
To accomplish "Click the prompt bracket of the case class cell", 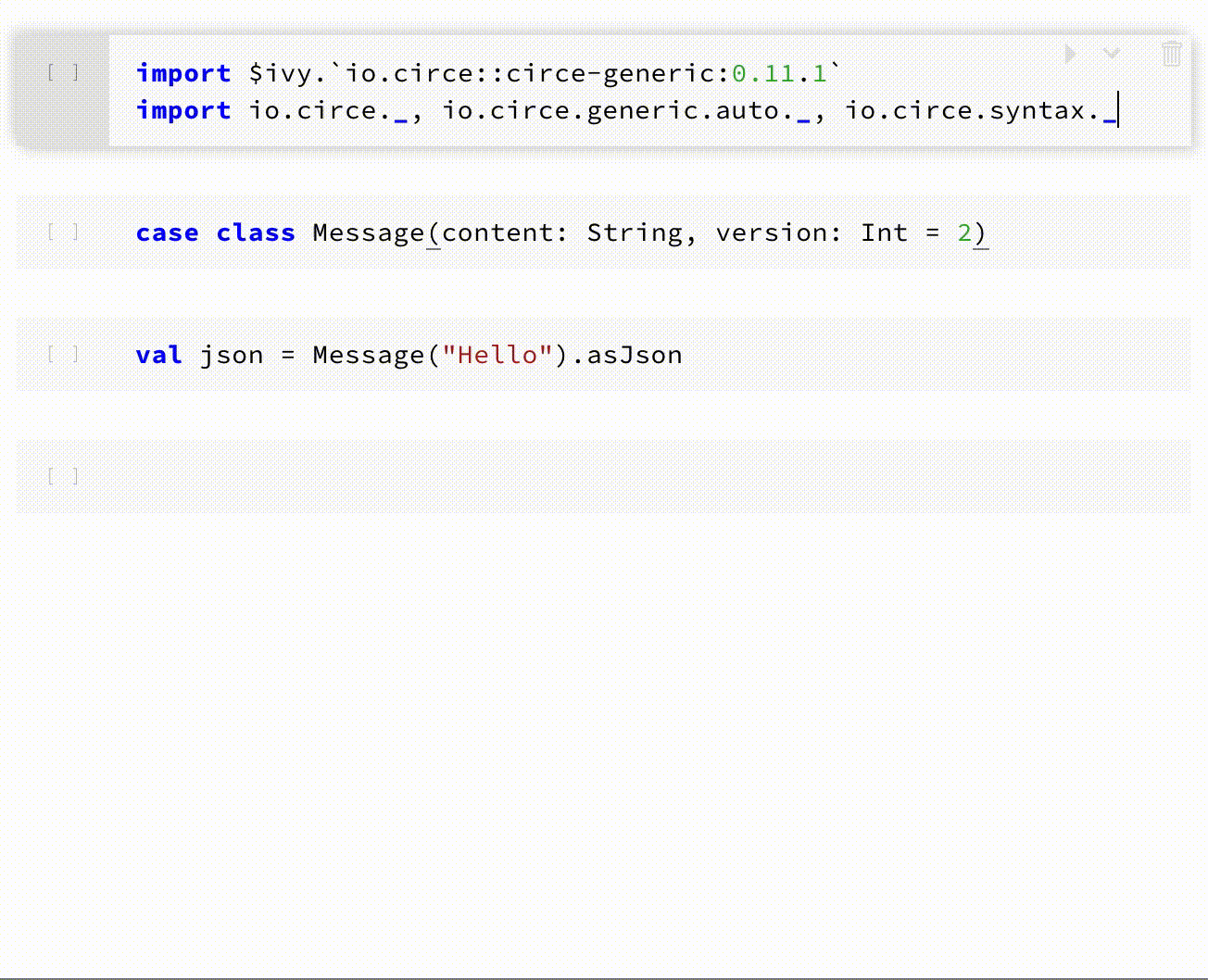I will (x=63, y=232).
